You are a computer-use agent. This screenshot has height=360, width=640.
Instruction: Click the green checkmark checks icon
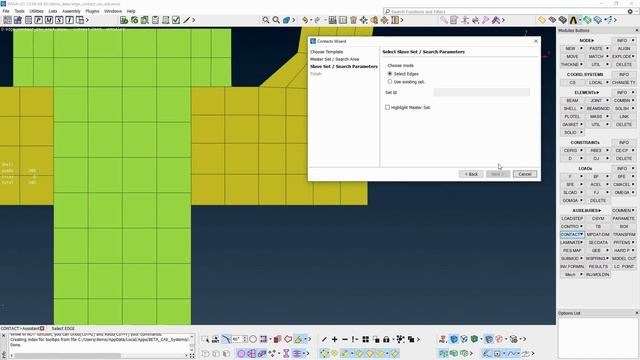pos(176,20)
